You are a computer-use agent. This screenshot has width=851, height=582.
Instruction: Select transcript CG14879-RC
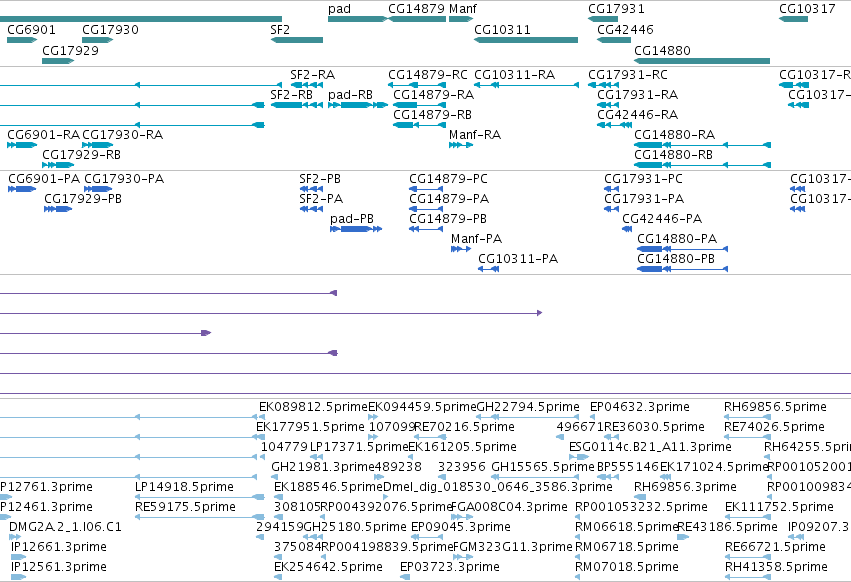click(417, 85)
